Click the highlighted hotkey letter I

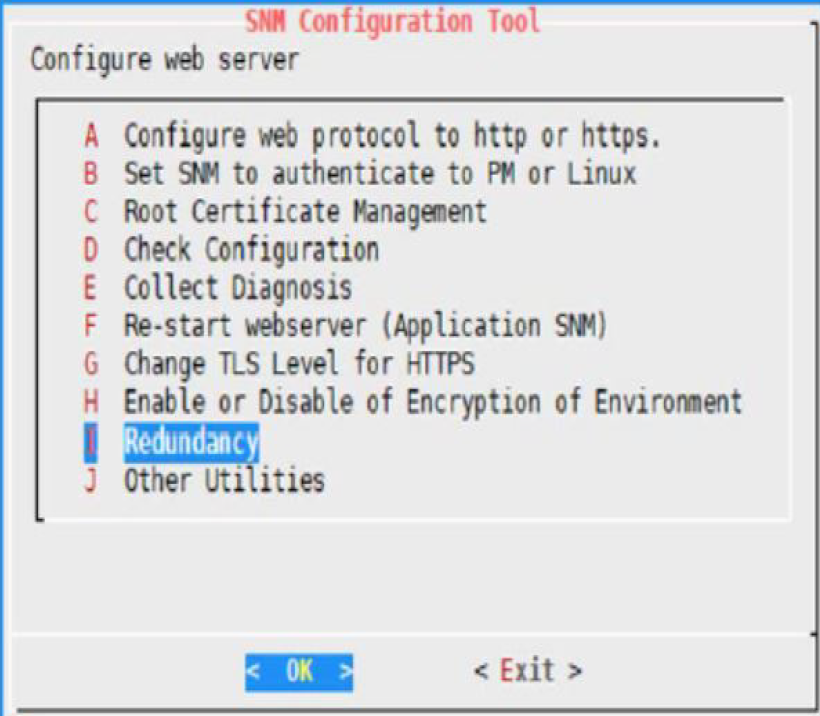click(92, 441)
